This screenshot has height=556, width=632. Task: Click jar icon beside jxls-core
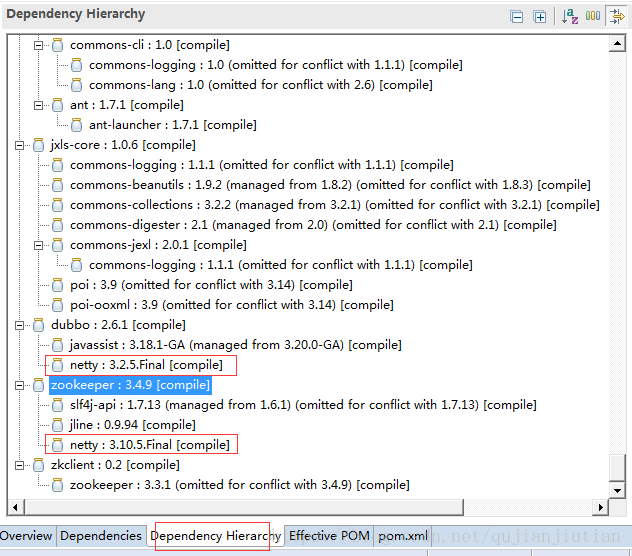point(38,145)
